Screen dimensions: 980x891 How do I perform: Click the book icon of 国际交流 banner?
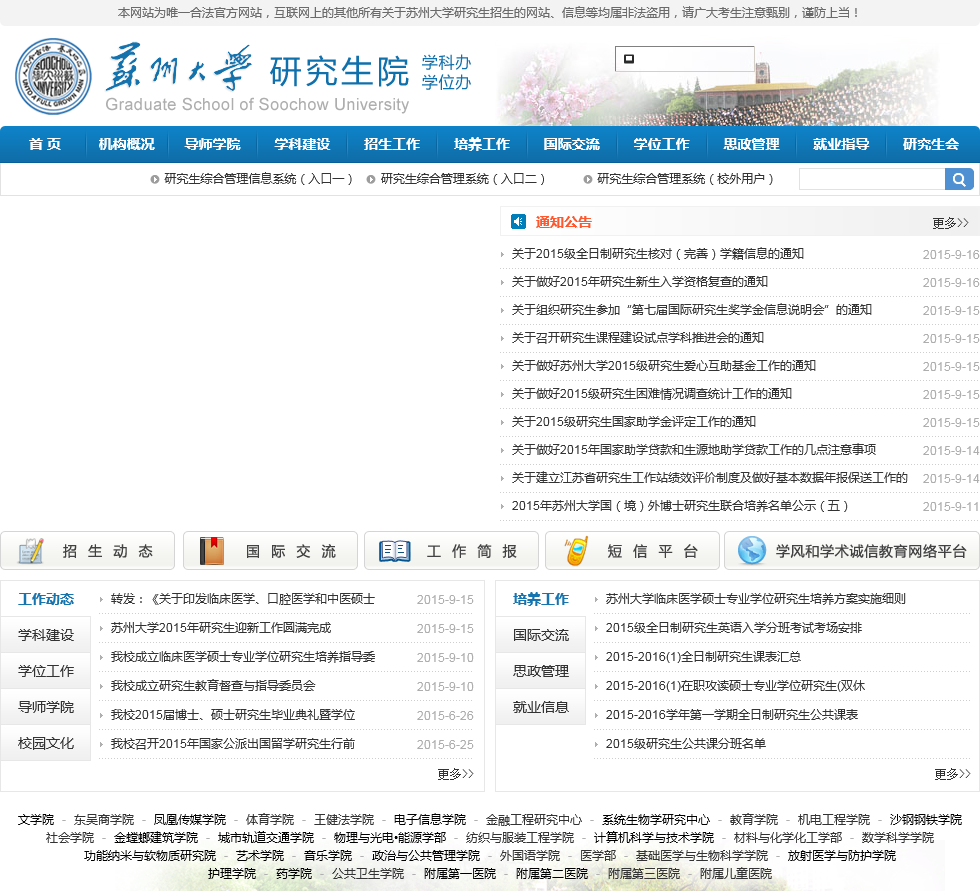[x=211, y=550]
